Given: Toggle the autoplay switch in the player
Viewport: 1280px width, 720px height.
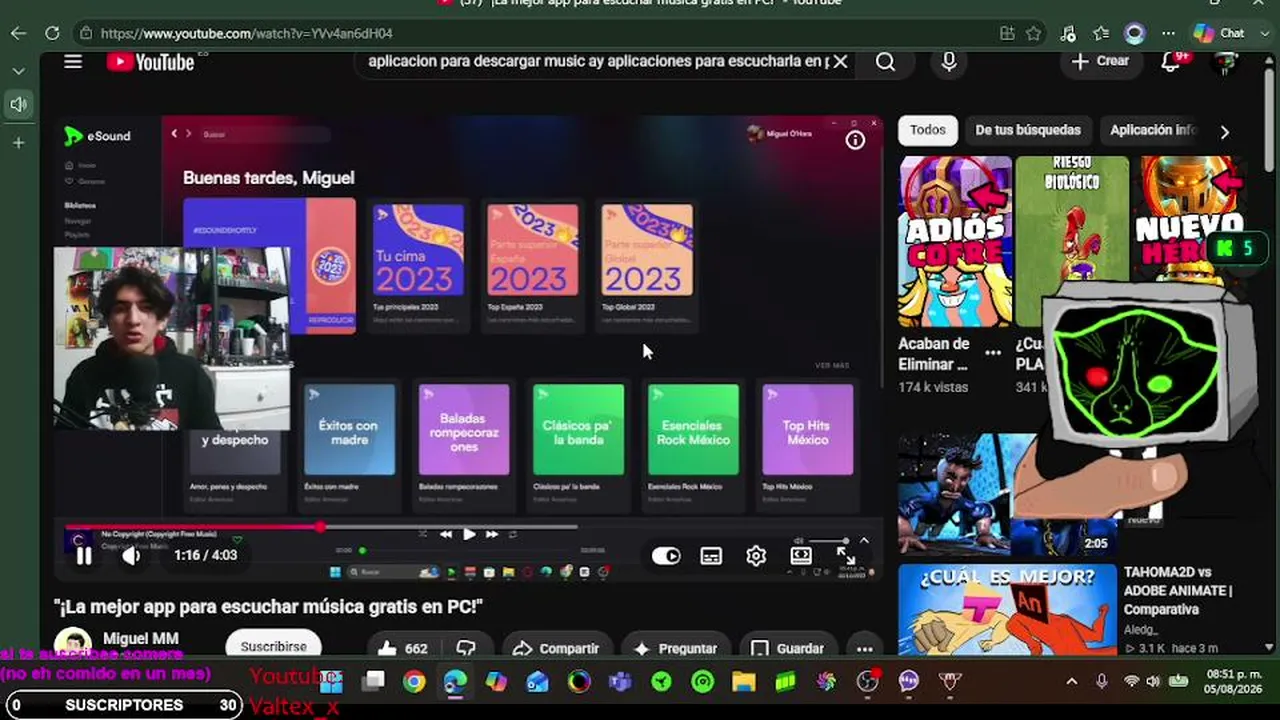Looking at the screenshot, I should (x=666, y=556).
